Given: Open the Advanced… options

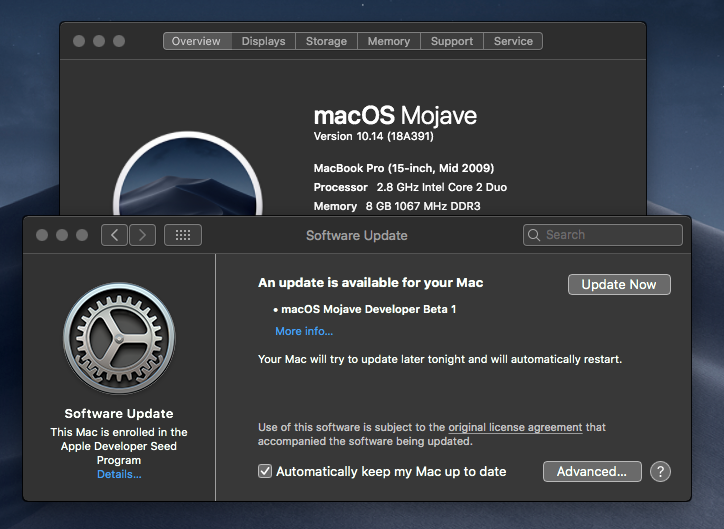Looking at the screenshot, I should tap(592, 471).
